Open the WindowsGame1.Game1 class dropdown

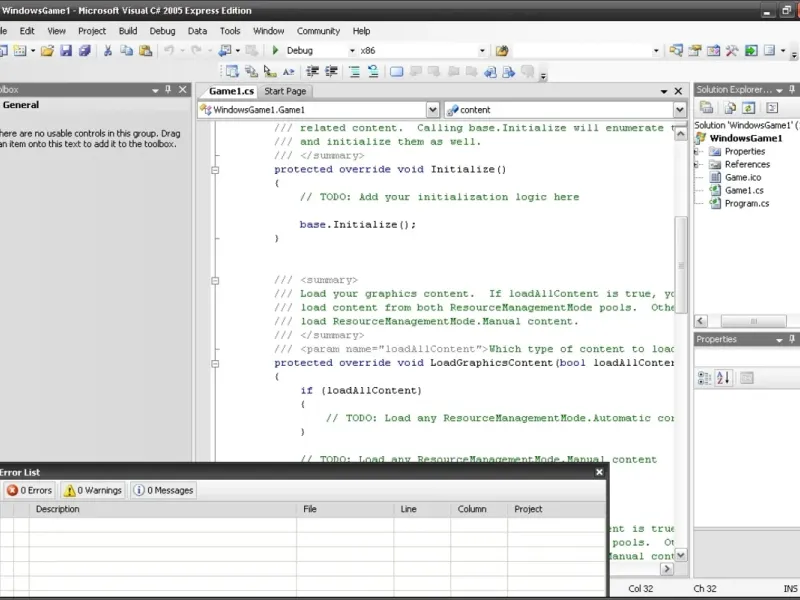(432, 110)
